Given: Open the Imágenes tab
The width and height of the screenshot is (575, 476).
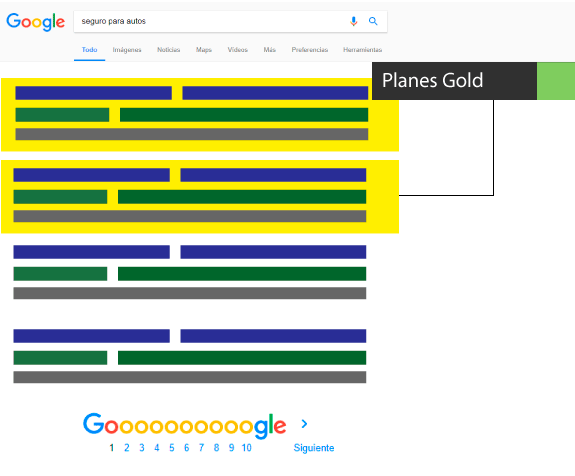Looking at the screenshot, I should pos(127,50).
